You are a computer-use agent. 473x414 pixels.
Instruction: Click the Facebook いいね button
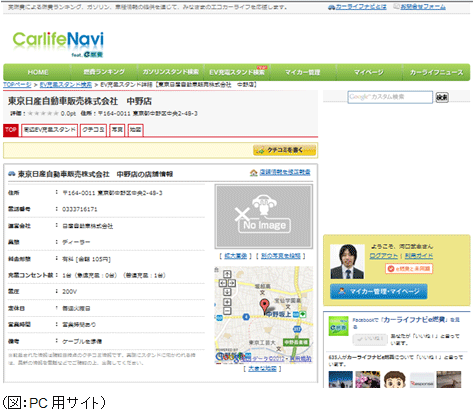click(x=370, y=339)
